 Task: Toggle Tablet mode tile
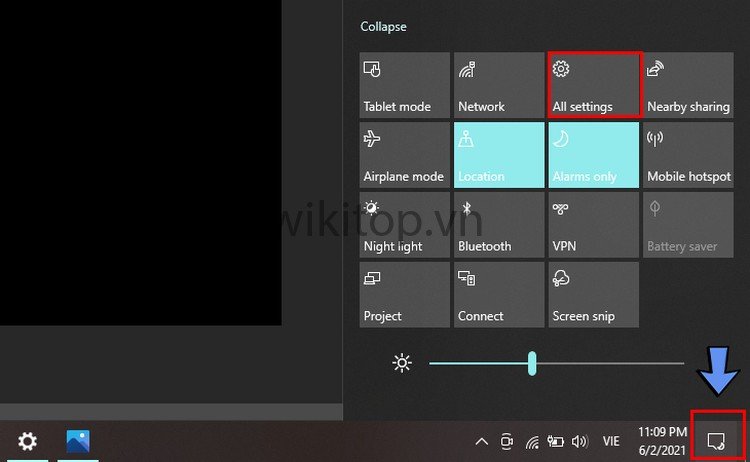(x=404, y=85)
